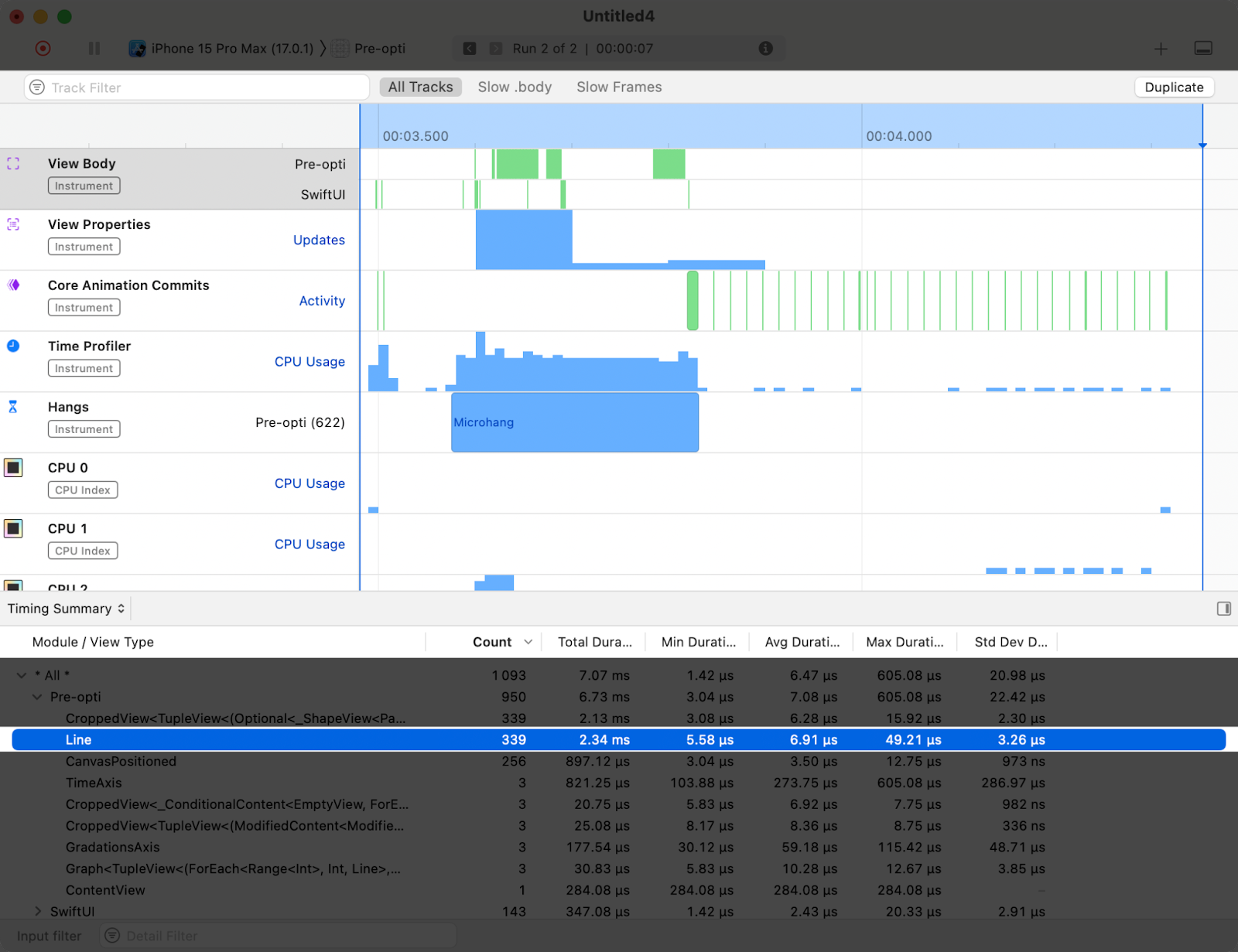The width and height of the screenshot is (1238, 952).
Task: Expand the SwiftUI module row
Action: click(37, 911)
